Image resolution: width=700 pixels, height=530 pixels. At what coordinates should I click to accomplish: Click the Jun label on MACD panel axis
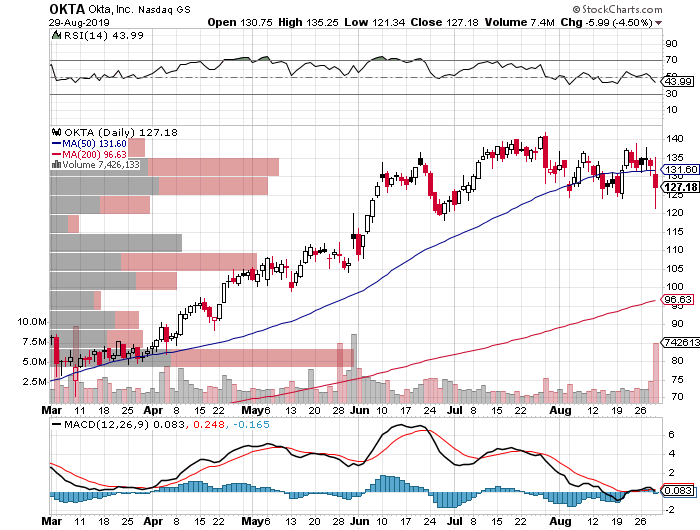point(359,521)
